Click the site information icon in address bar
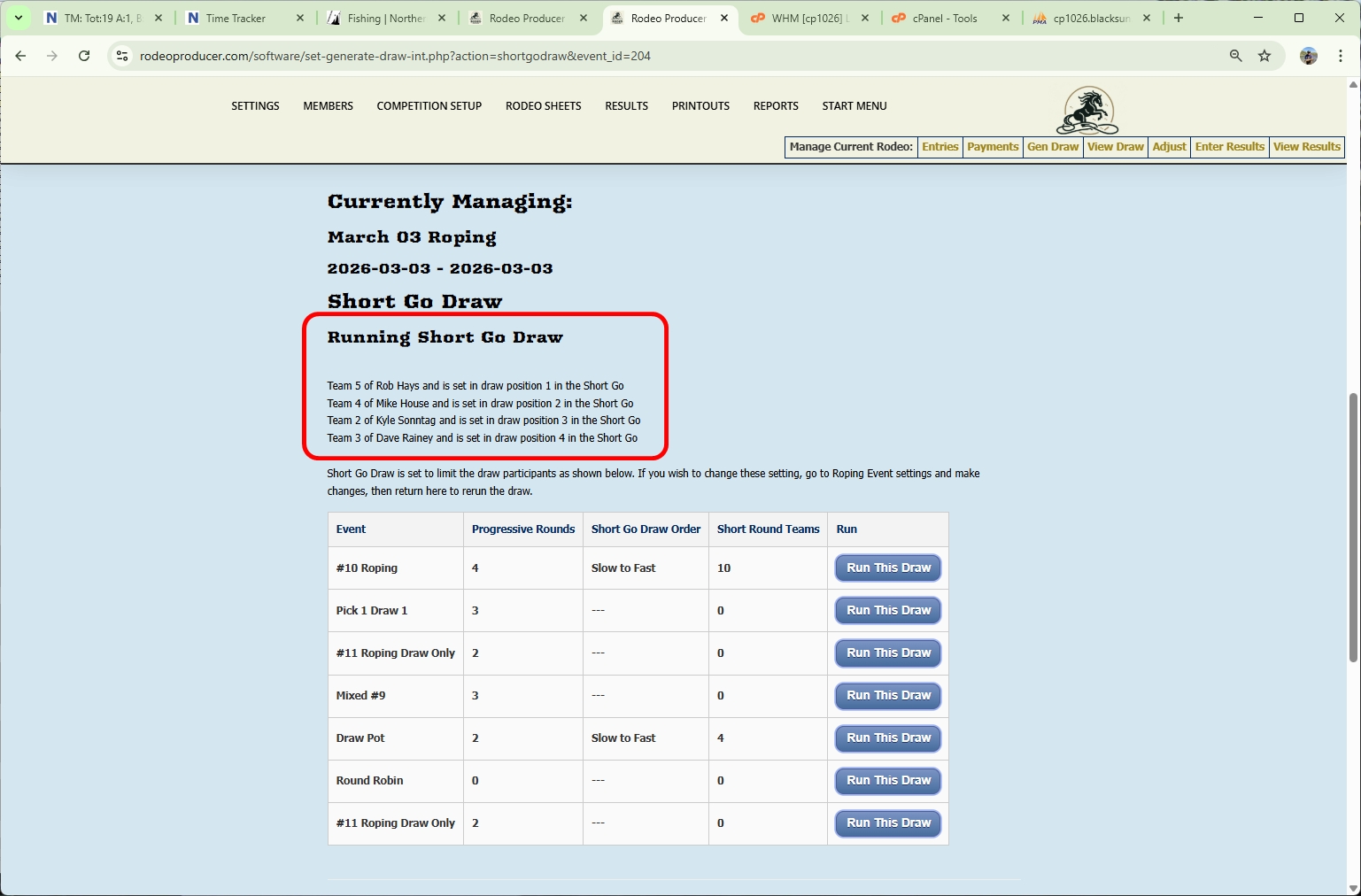The width and height of the screenshot is (1361, 896). click(x=123, y=56)
